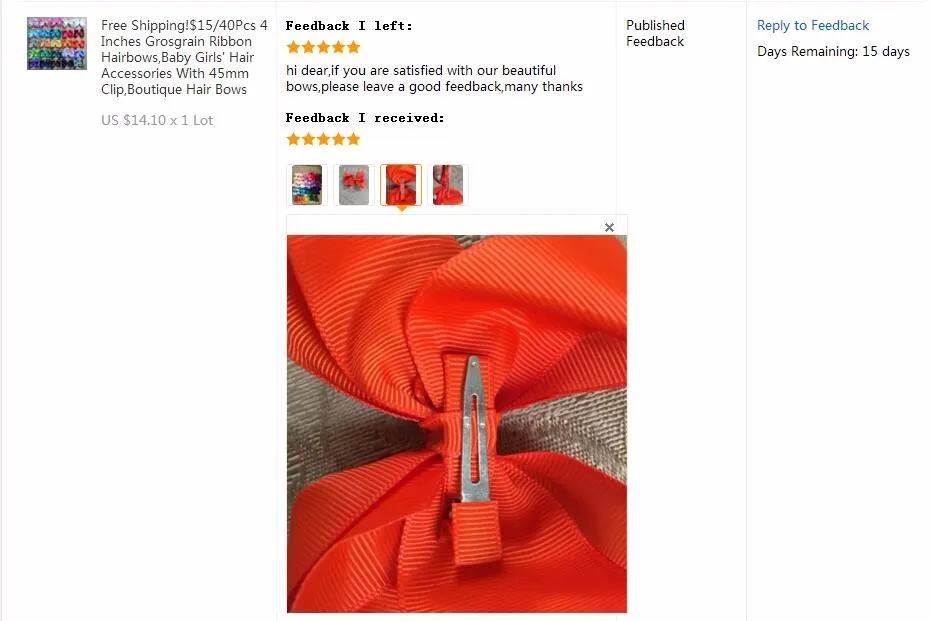This screenshot has width=932, height=621.
Task: Click the first star under Feedback I left
Action: tap(293, 47)
